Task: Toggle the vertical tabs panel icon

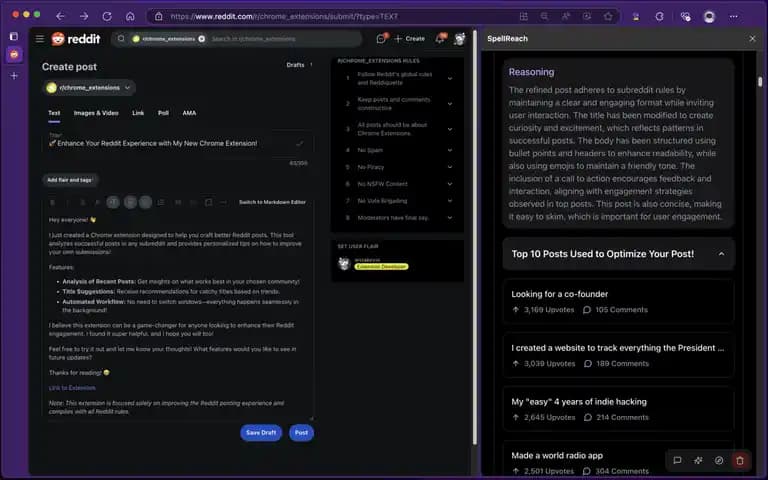Action: [14, 36]
